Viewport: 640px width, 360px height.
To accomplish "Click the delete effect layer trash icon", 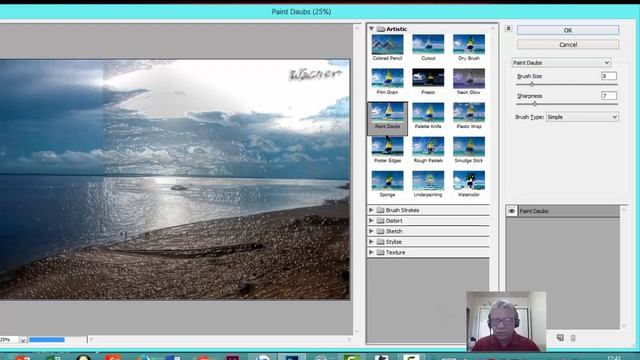I will click(573, 338).
